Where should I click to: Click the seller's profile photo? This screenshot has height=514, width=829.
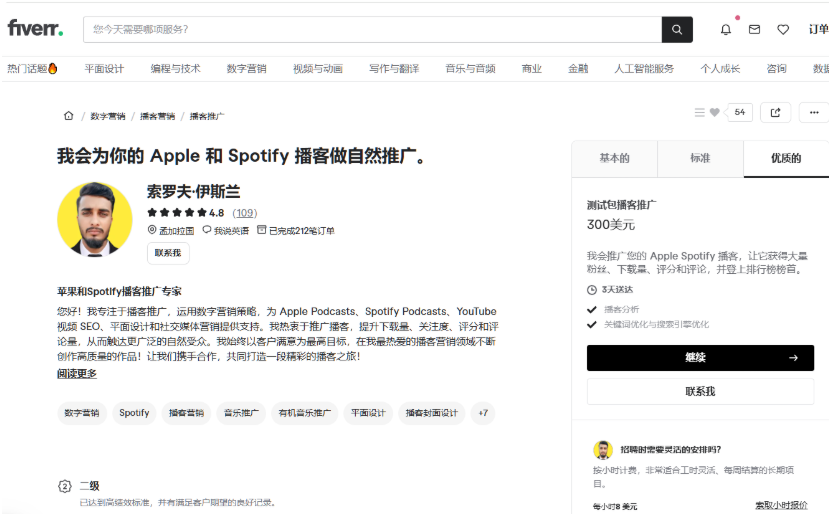pos(95,219)
